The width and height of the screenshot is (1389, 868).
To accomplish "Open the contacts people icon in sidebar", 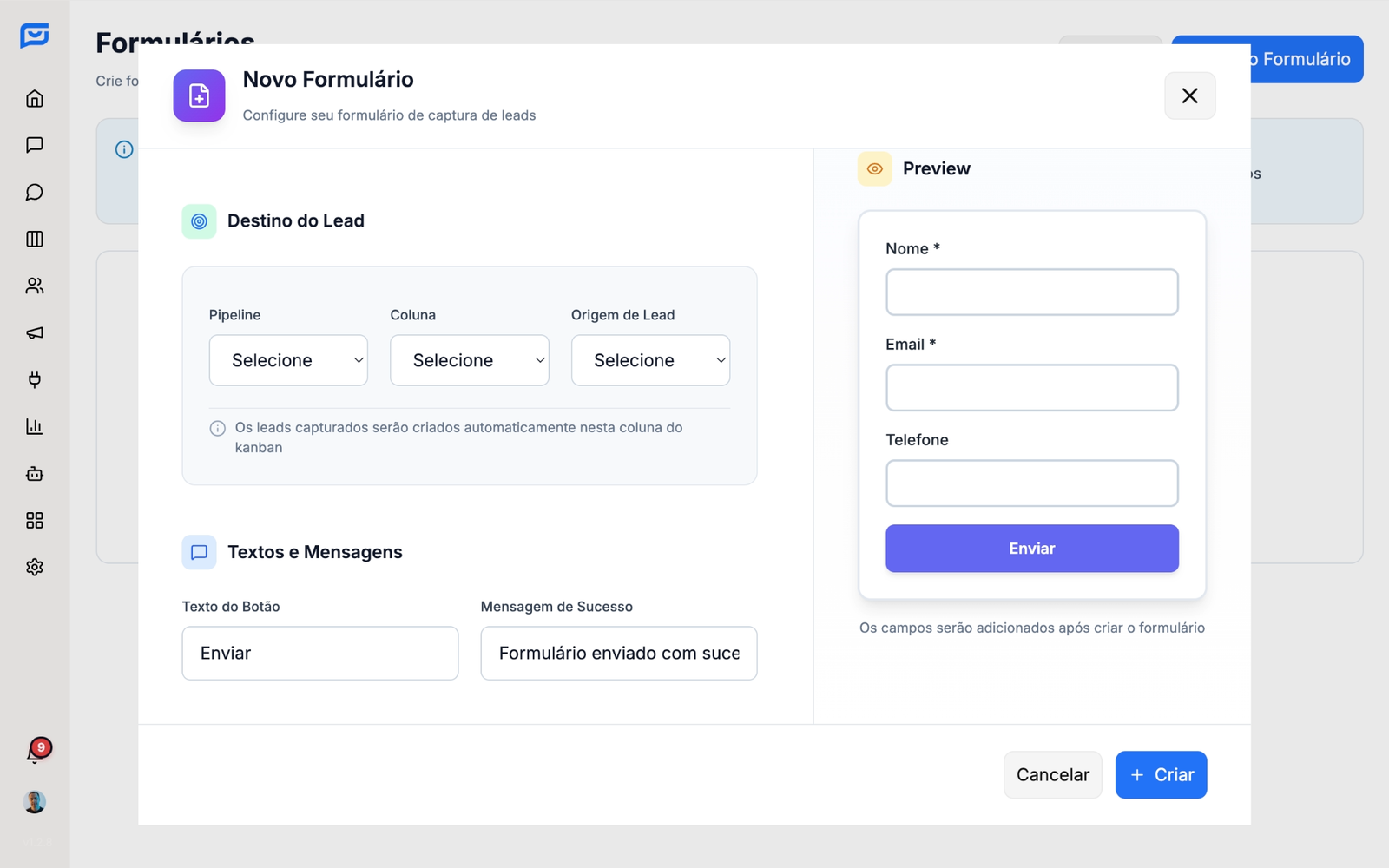I will [x=35, y=286].
